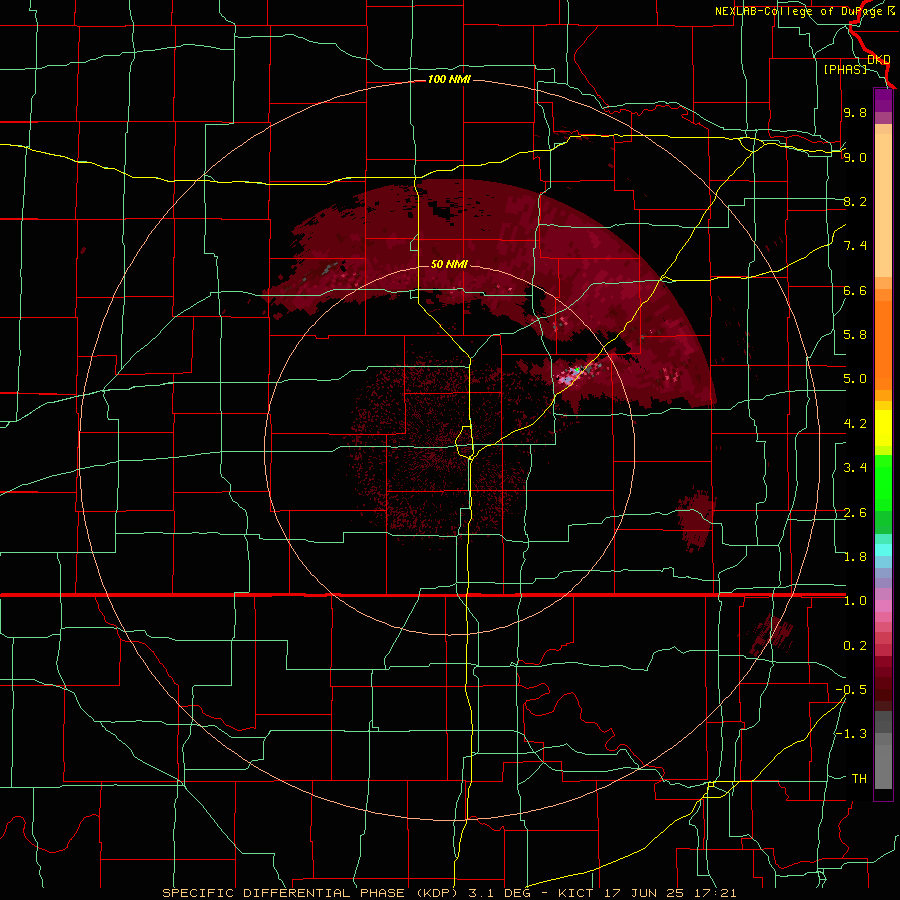The image size is (900, 900).
Task: Click the small echo patch below the thick state line
Action: 773,634
